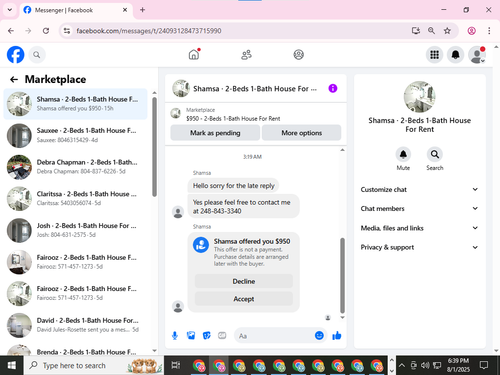Screen dimensions: 500x375
Task: Open volume control in system tray
Action: pos(425,365)
